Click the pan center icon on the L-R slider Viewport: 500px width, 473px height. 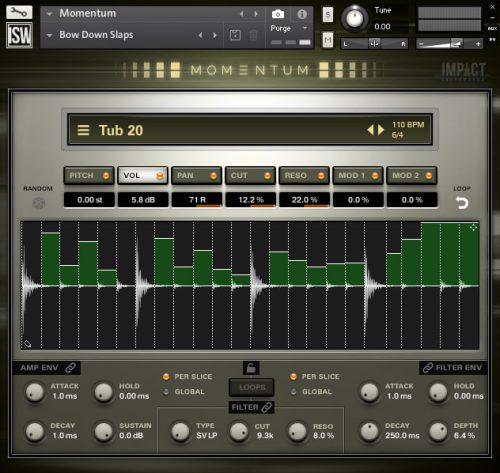(374, 44)
